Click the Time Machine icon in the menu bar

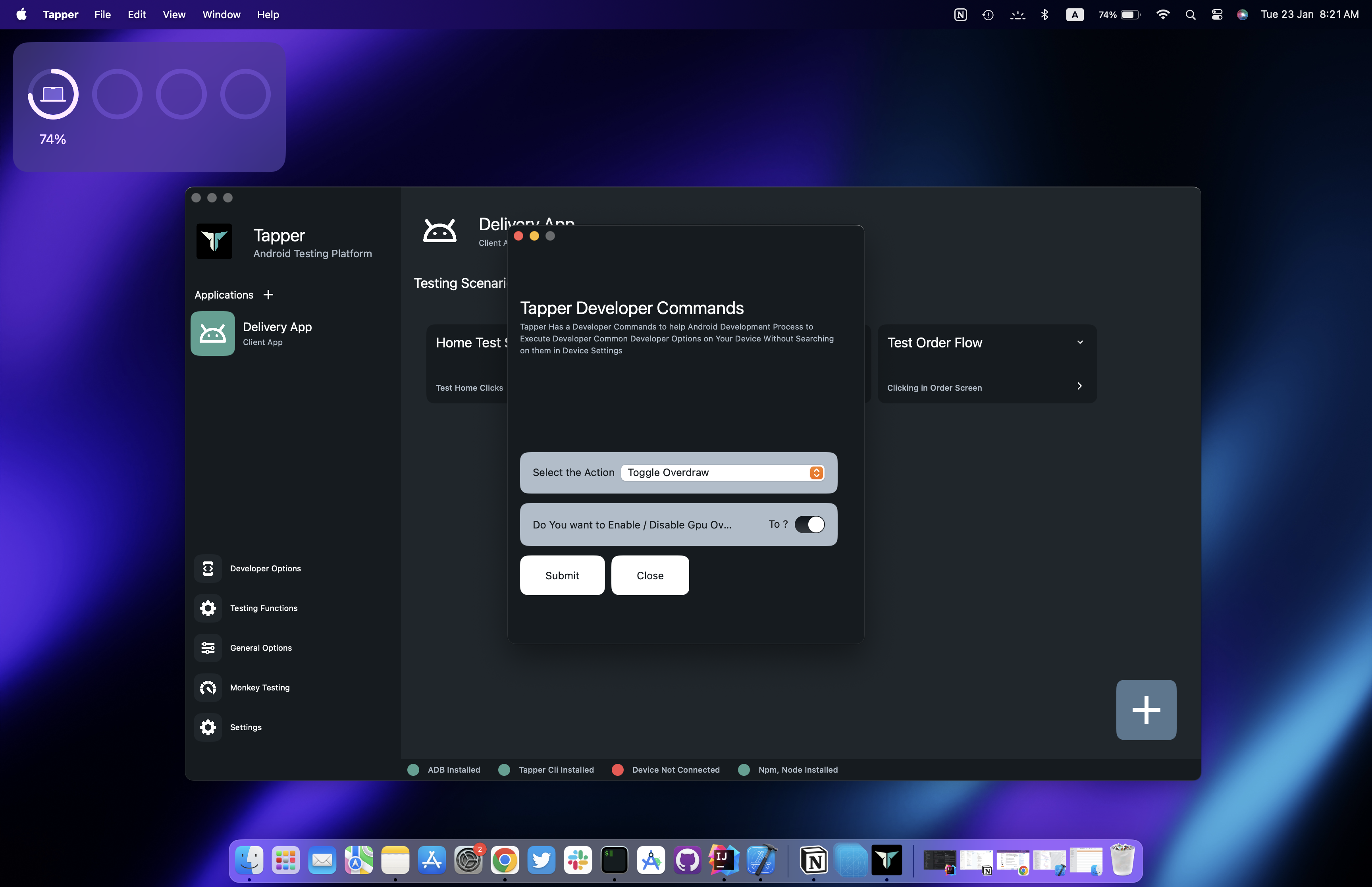(x=988, y=15)
